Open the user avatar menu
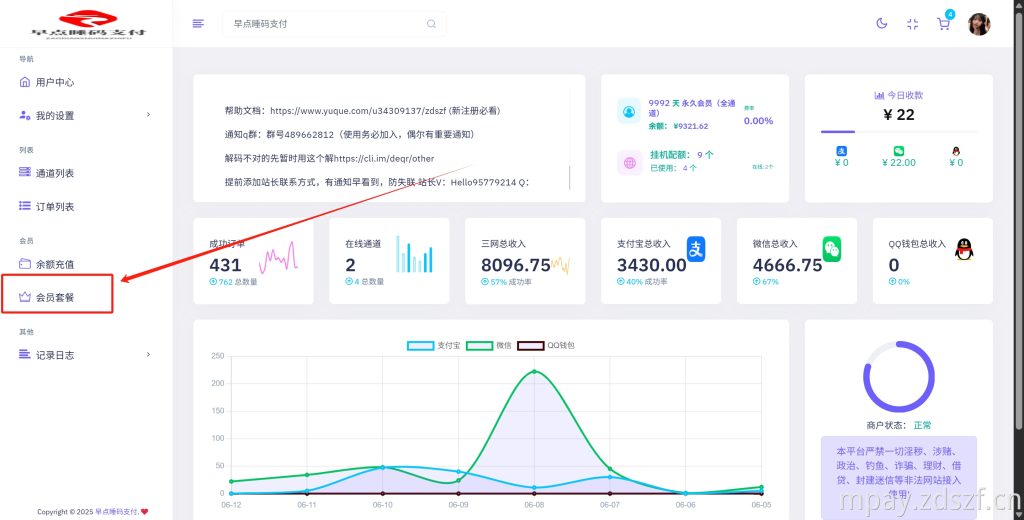This screenshot has width=1024, height=520. (979, 24)
